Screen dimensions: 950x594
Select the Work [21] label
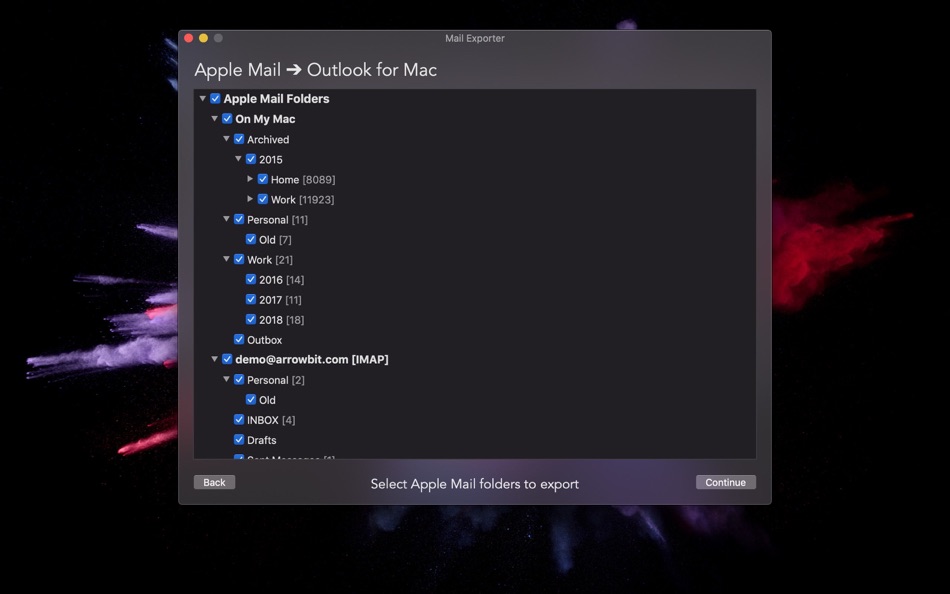coord(270,259)
